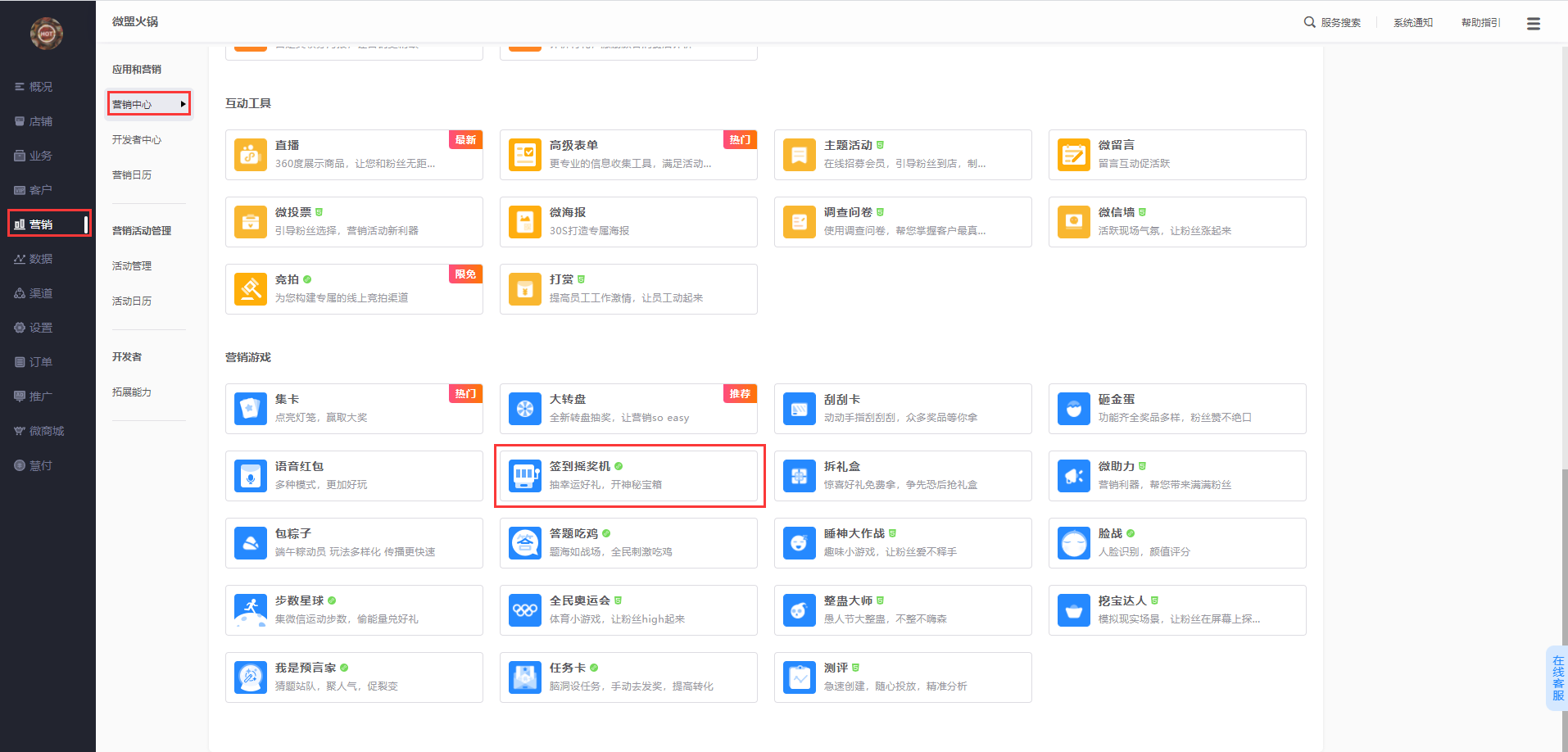Select the 竞拍 auction gavel icon
This screenshot has width=1568, height=752.
coord(250,289)
